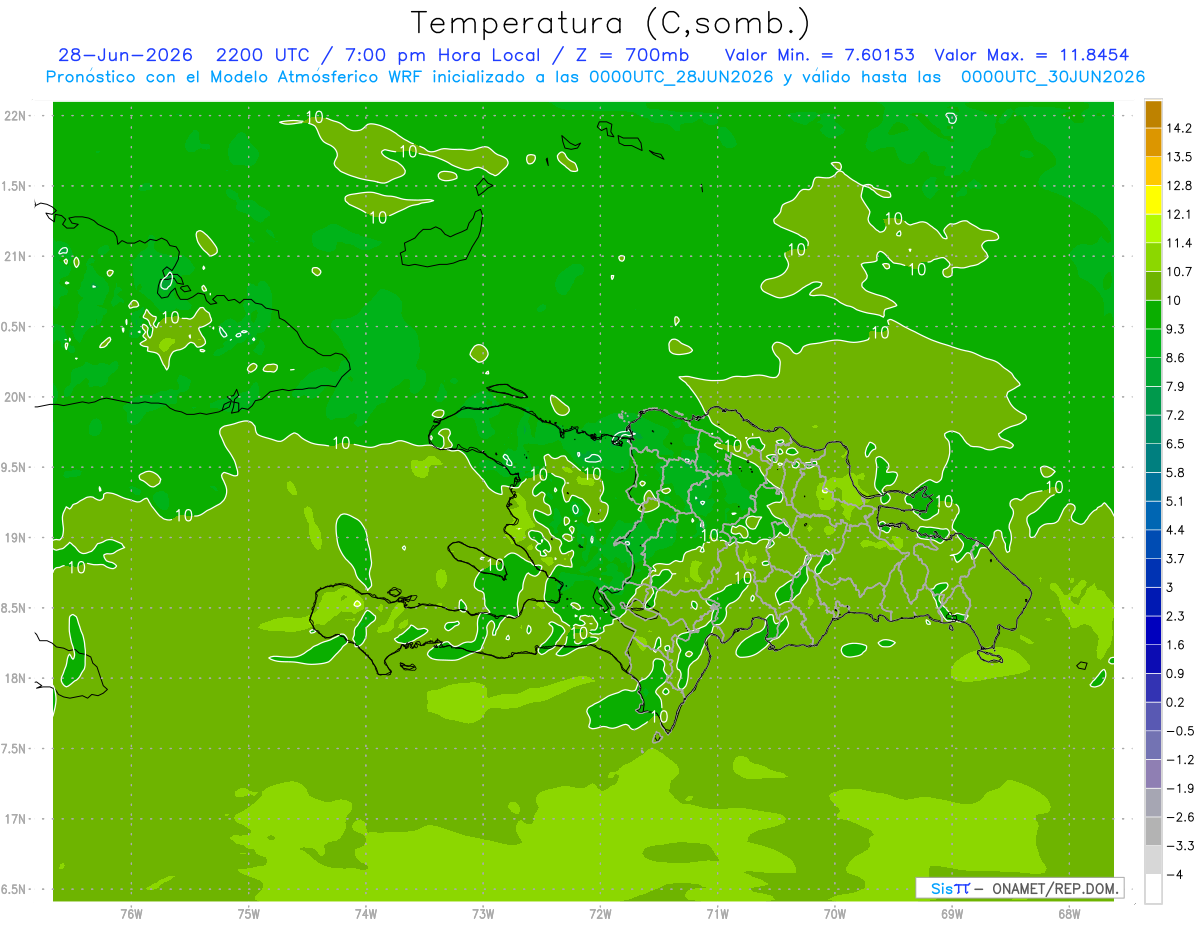This screenshot has height=927, width=1200.
Task: Click the 74W longitude axis label
Action: 366,913
